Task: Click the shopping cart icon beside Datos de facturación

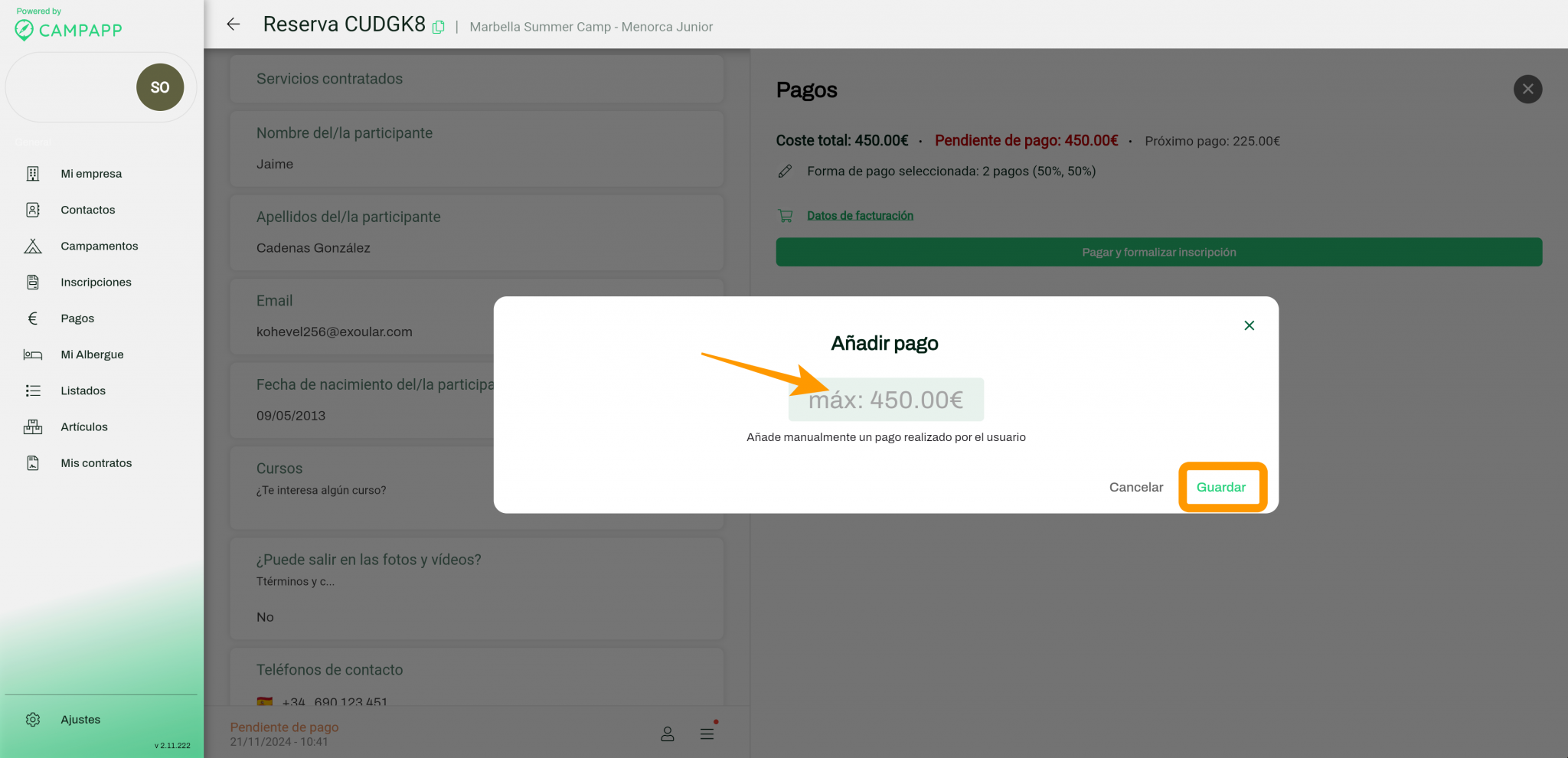Action: 786,215
